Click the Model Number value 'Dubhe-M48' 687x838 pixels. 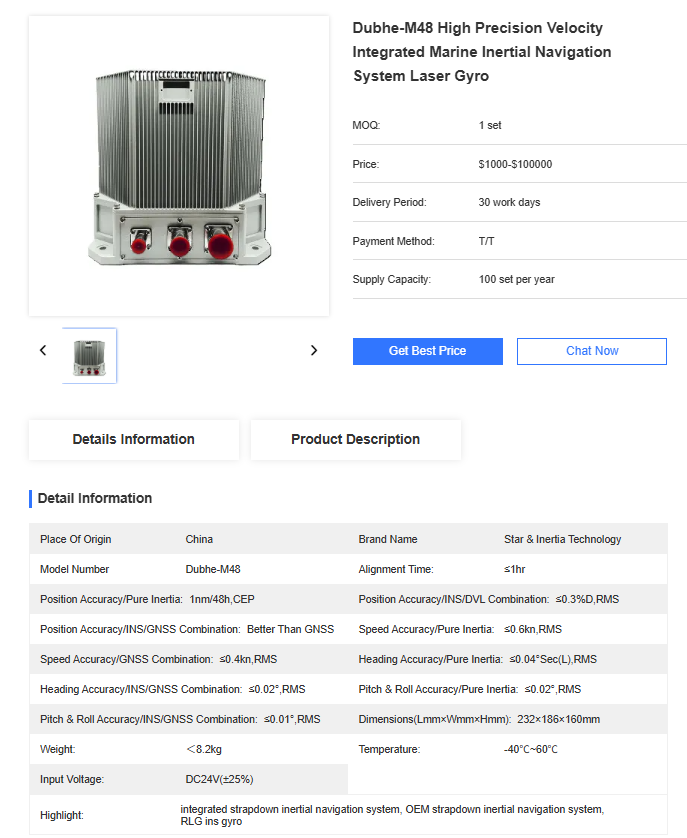213,569
